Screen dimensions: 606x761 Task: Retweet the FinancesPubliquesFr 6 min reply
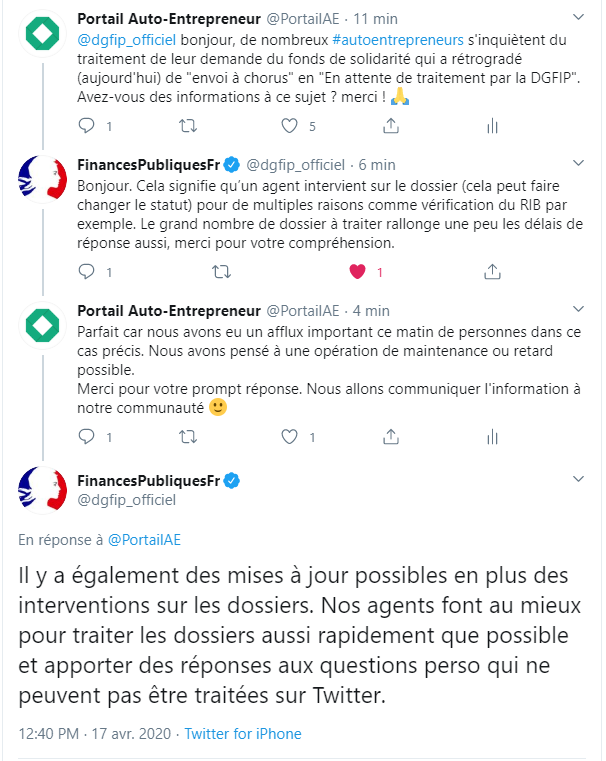pos(222,272)
